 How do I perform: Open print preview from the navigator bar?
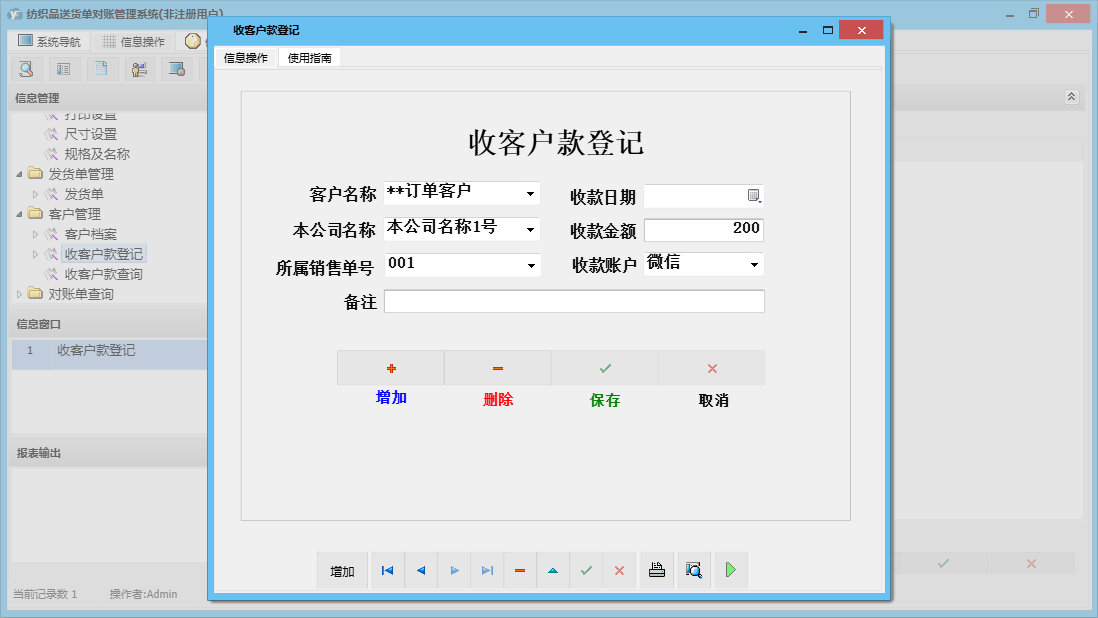pyautogui.click(x=694, y=570)
